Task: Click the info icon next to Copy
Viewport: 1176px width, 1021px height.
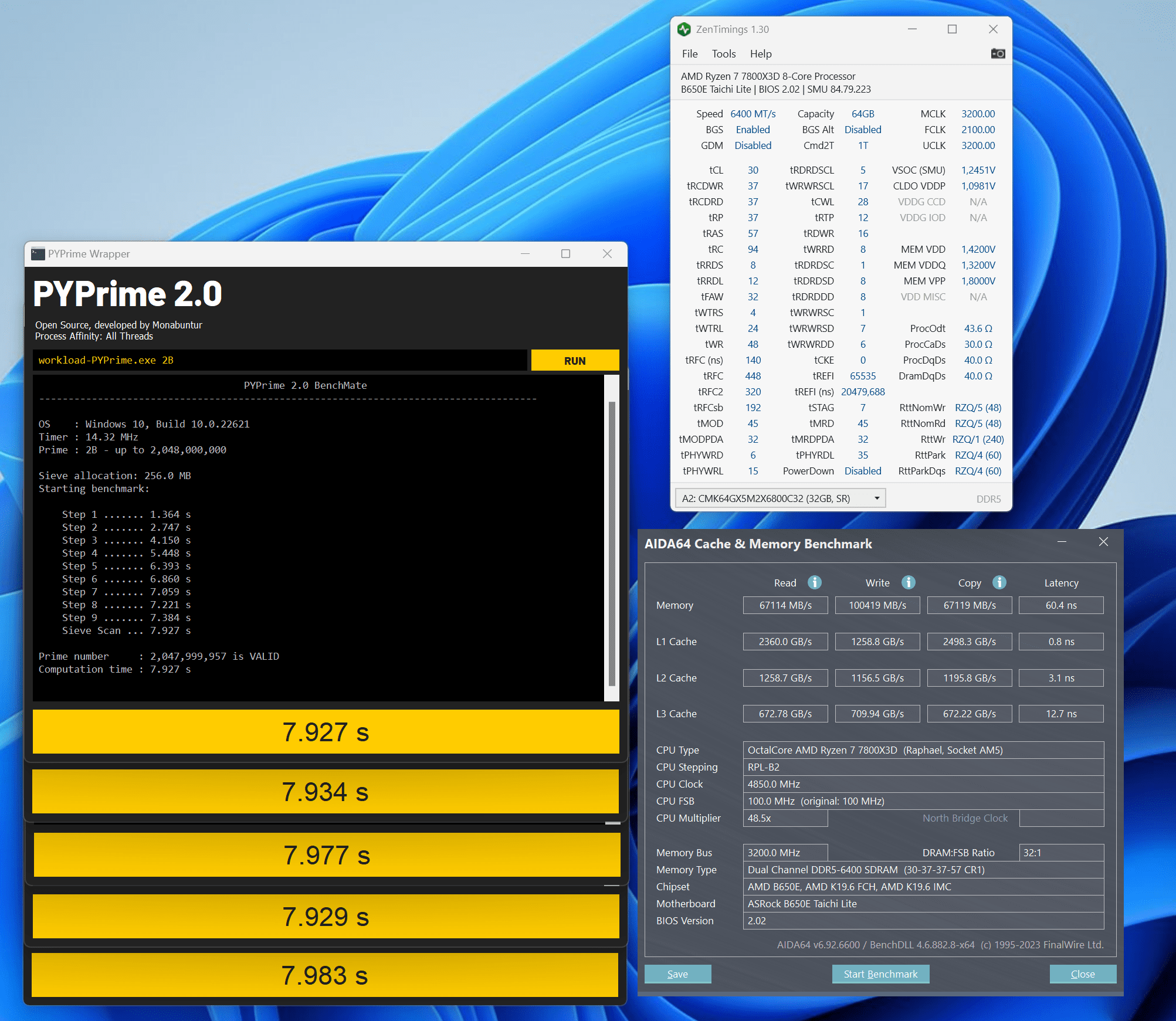Action: pyautogui.click(x=999, y=582)
